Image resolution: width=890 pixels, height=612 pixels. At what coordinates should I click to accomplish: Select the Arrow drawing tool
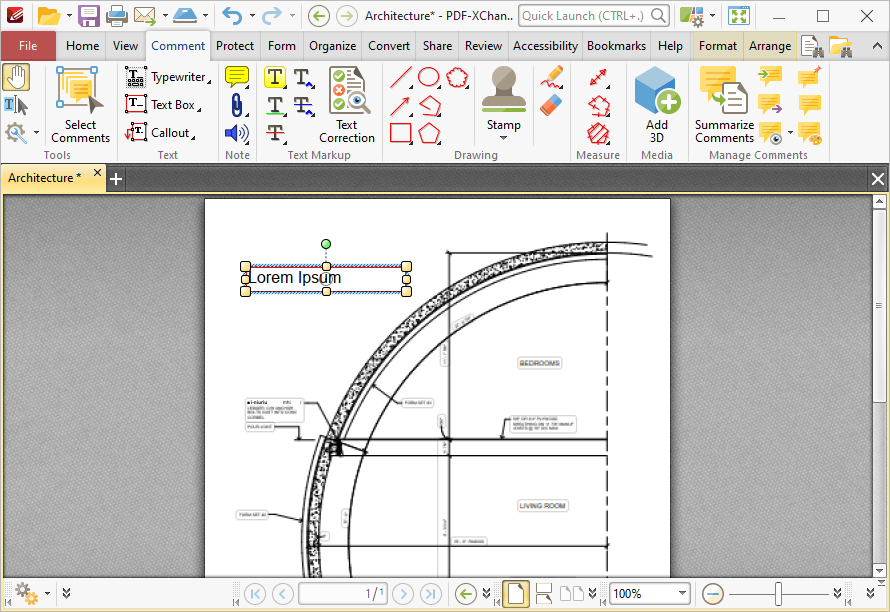point(401,105)
